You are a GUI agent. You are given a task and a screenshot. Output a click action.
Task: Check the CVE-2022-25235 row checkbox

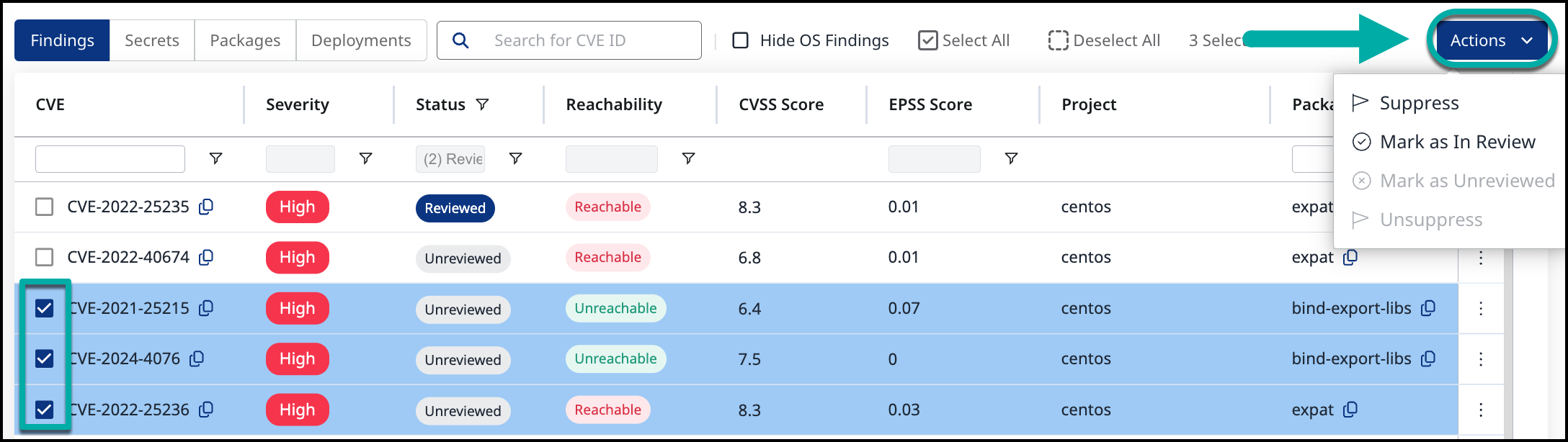click(45, 207)
